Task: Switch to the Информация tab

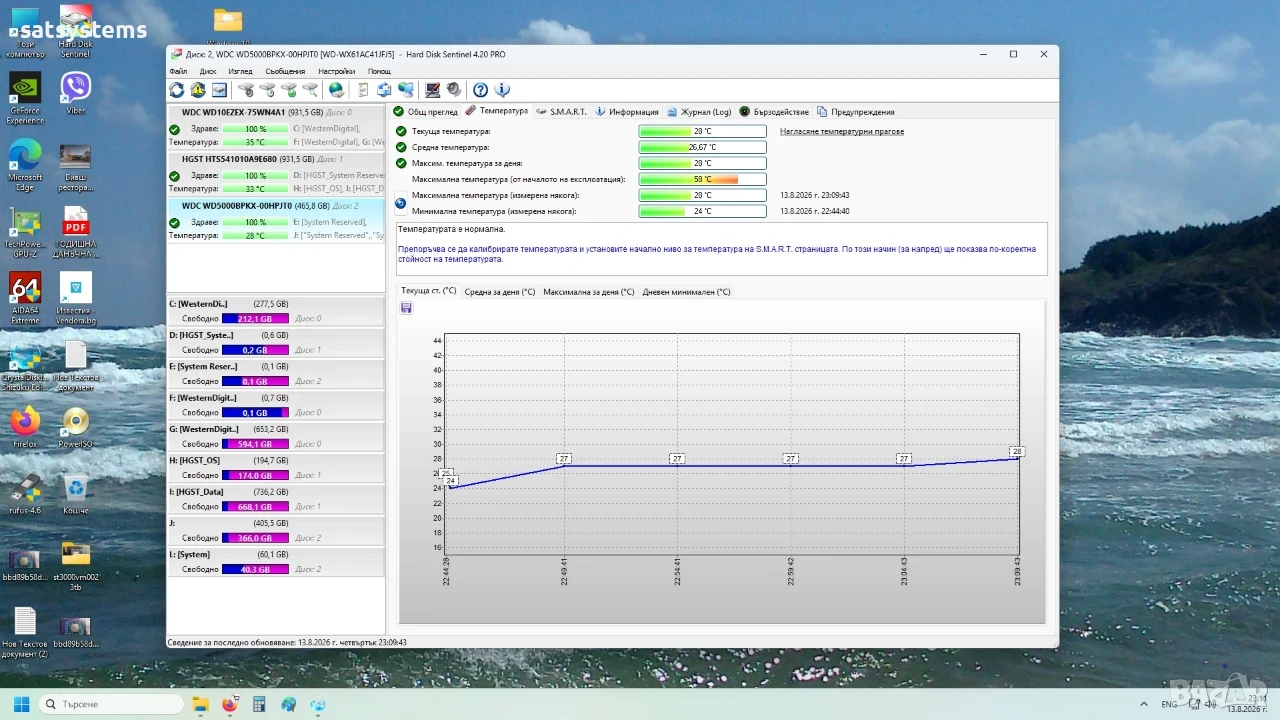Action: pyautogui.click(x=627, y=112)
